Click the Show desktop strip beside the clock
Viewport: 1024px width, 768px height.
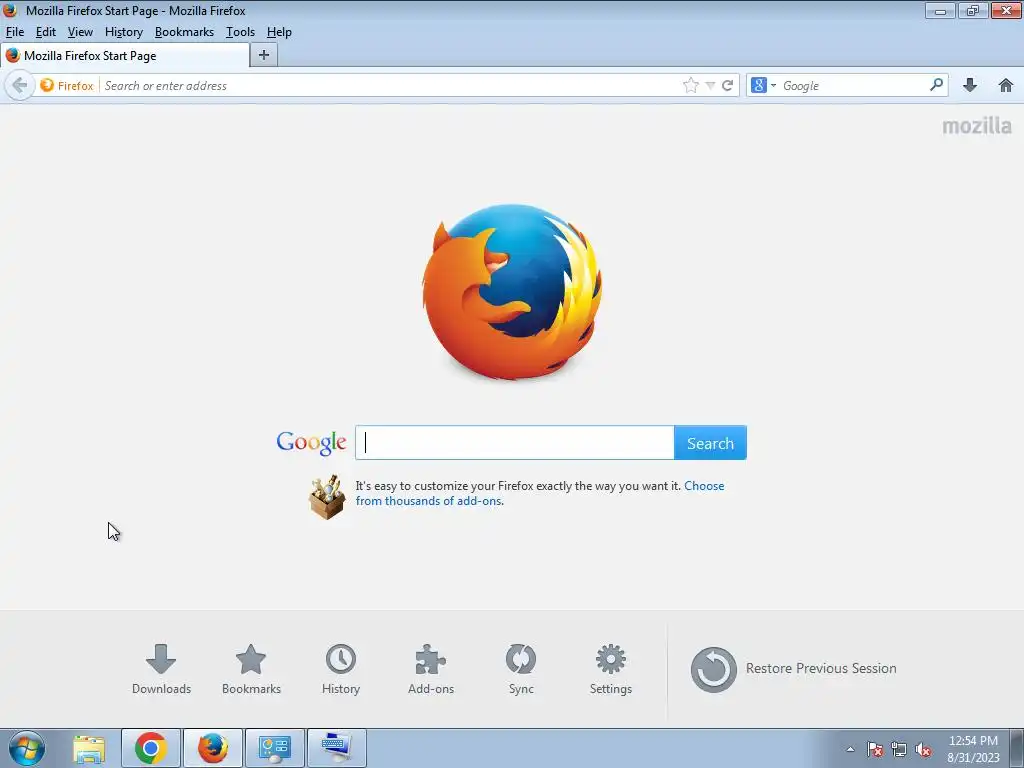[x=1017, y=748]
